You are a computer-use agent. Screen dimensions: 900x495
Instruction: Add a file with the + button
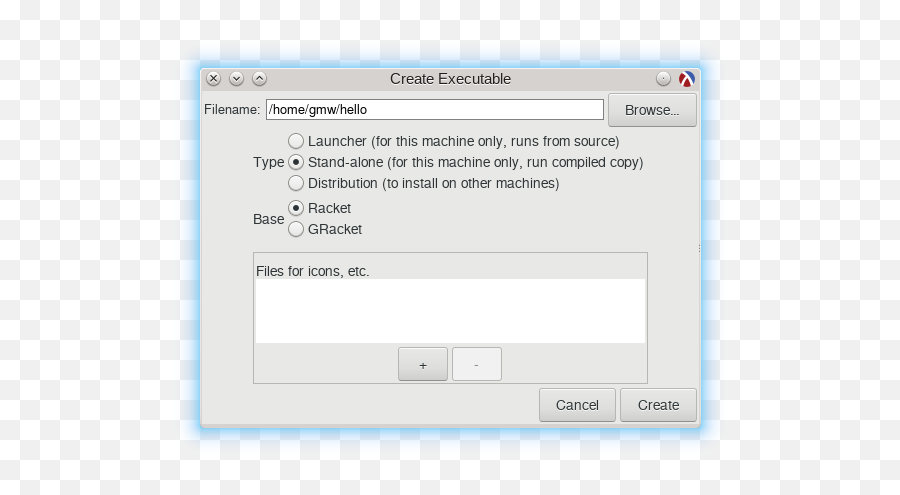[x=423, y=364]
